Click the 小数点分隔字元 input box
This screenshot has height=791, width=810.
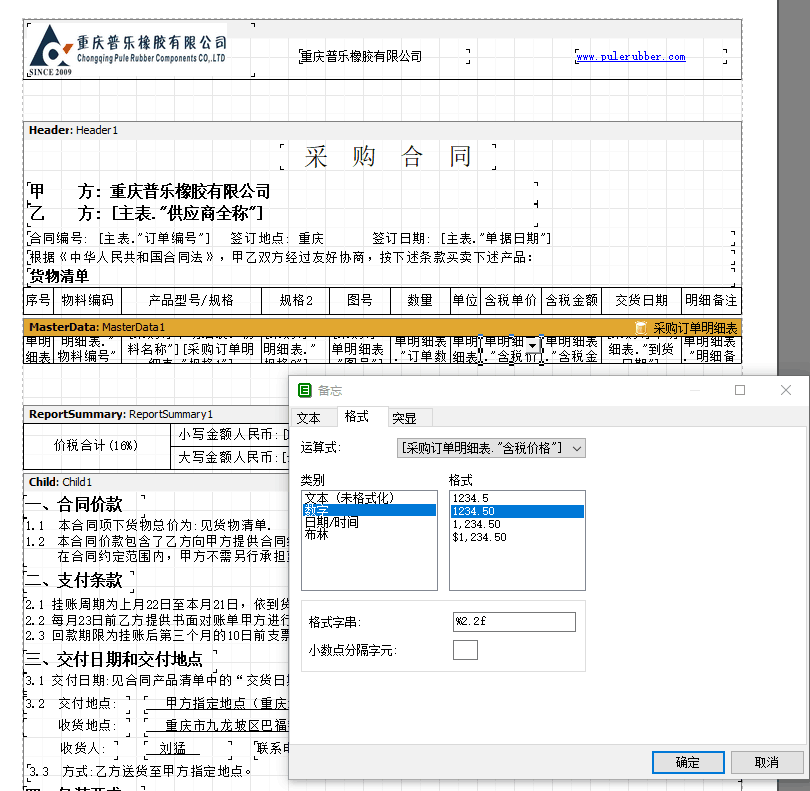[465, 650]
